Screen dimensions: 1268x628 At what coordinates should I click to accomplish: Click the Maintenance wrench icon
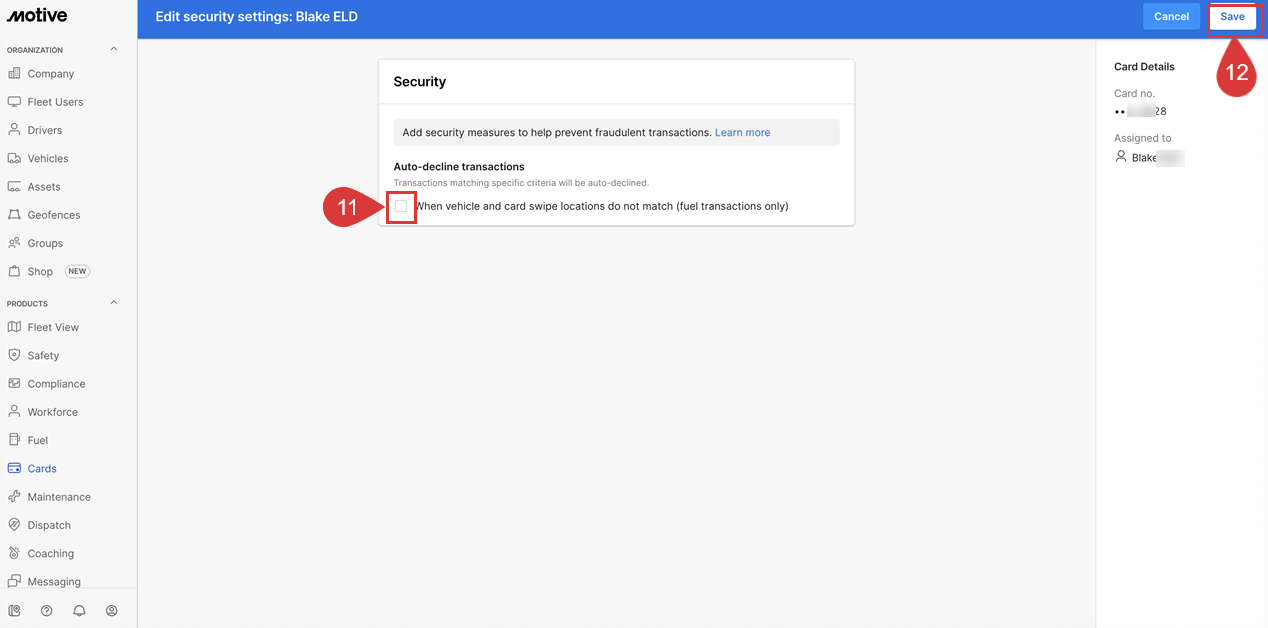[14, 497]
